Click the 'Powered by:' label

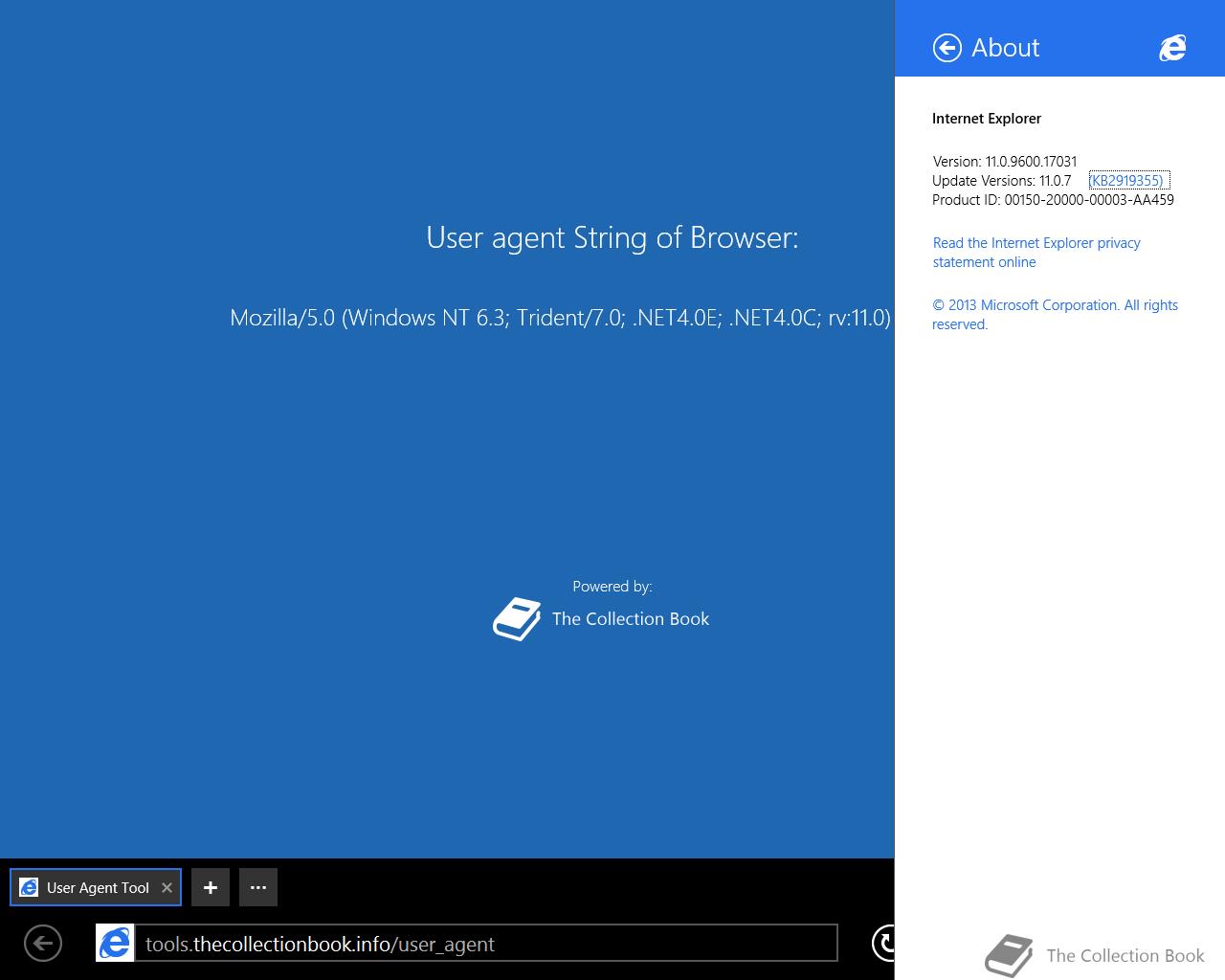click(x=612, y=587)
